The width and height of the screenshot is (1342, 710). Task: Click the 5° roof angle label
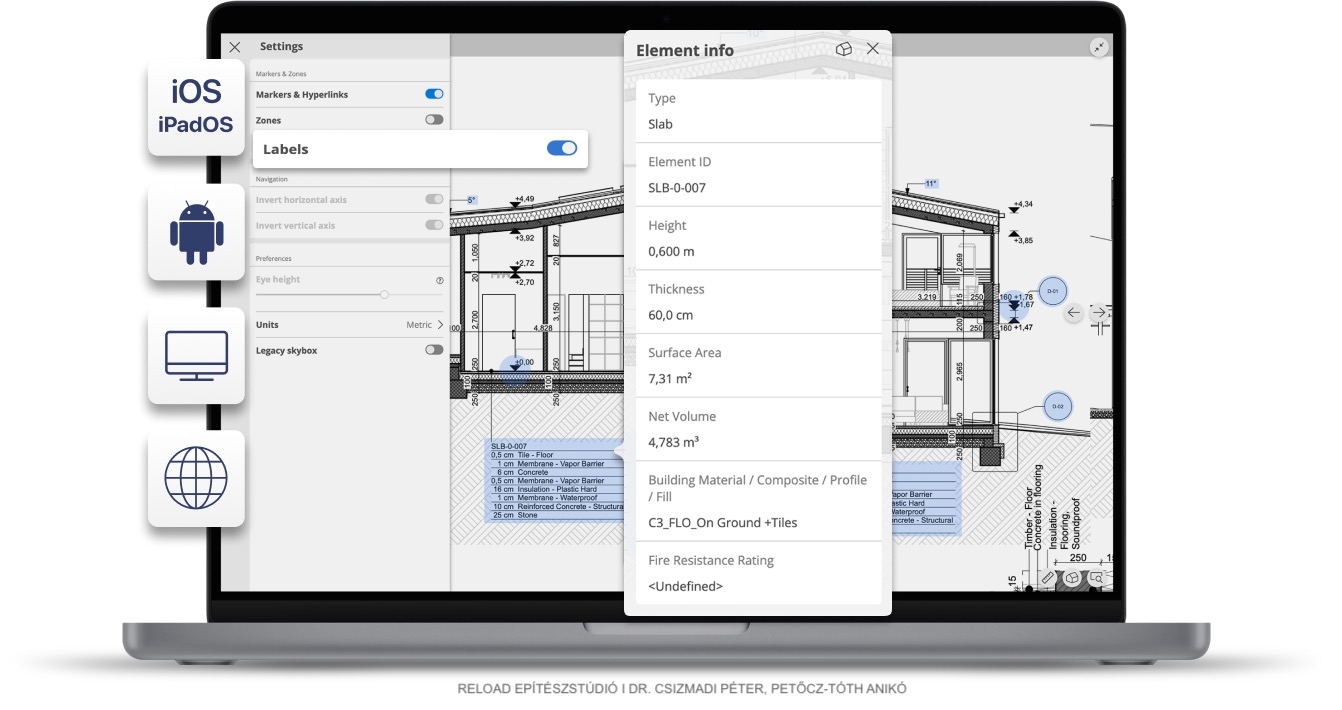[471, 200]
